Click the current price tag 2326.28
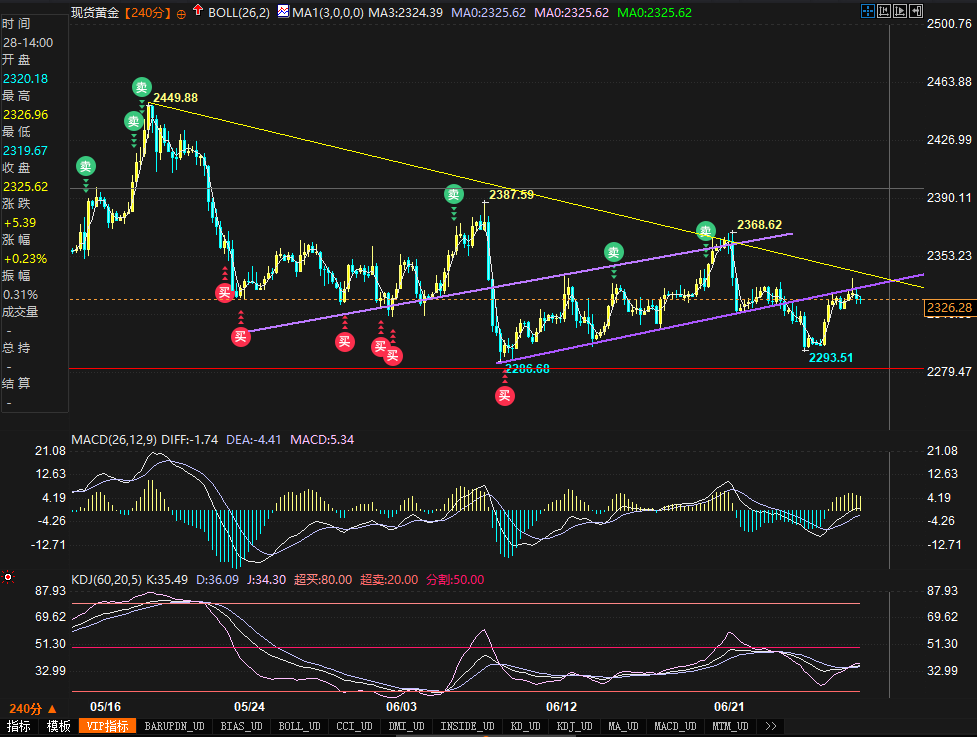The image size is (977, 737). coord(948,308)
